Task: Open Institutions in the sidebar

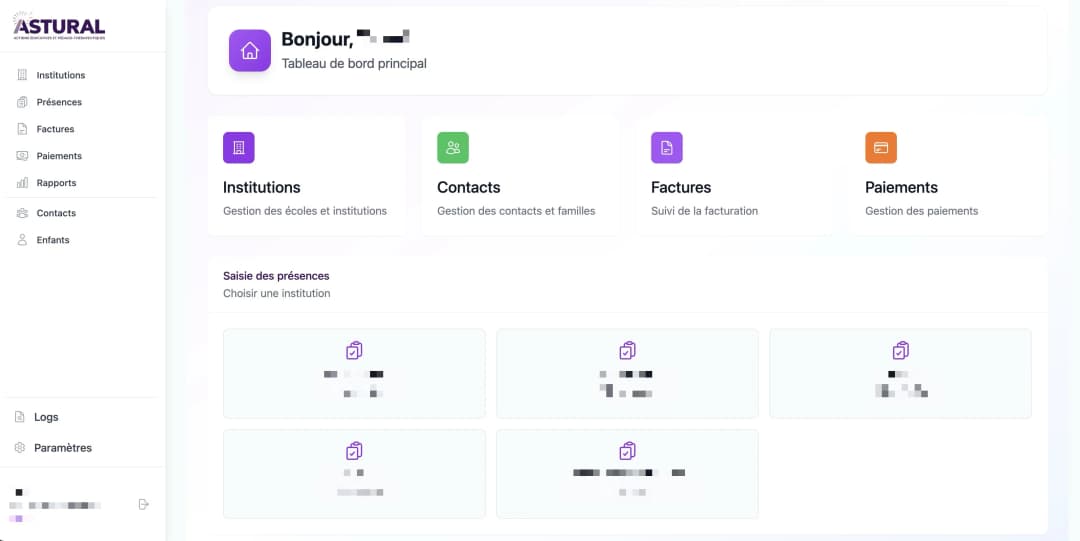Action: [x=60, y=75]
